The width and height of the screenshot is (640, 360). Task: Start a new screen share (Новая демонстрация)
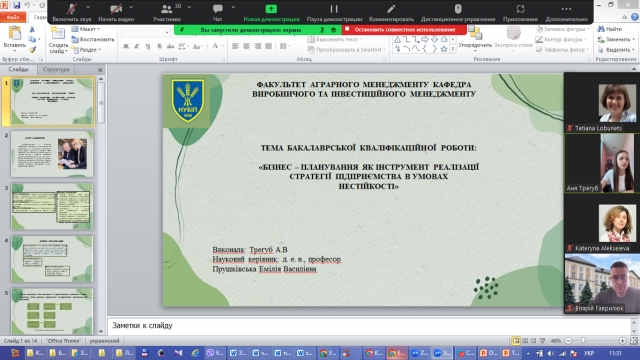(271, 12)
